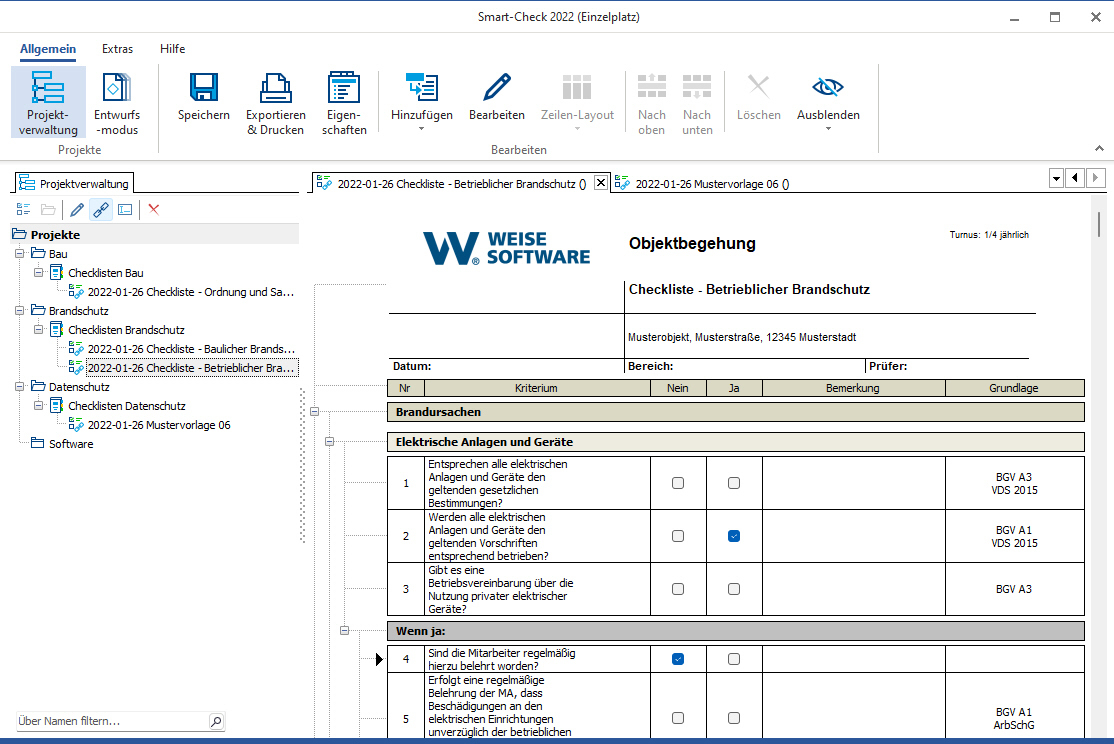The width and height of the screenshot is (1114, 744).
Task: Open Eigenschaften for the checklist
Action: (344, 100)
